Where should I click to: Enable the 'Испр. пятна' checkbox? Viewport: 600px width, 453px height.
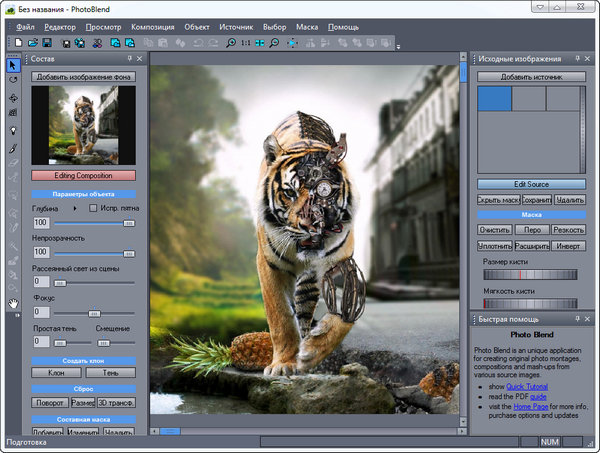[93, 208]
